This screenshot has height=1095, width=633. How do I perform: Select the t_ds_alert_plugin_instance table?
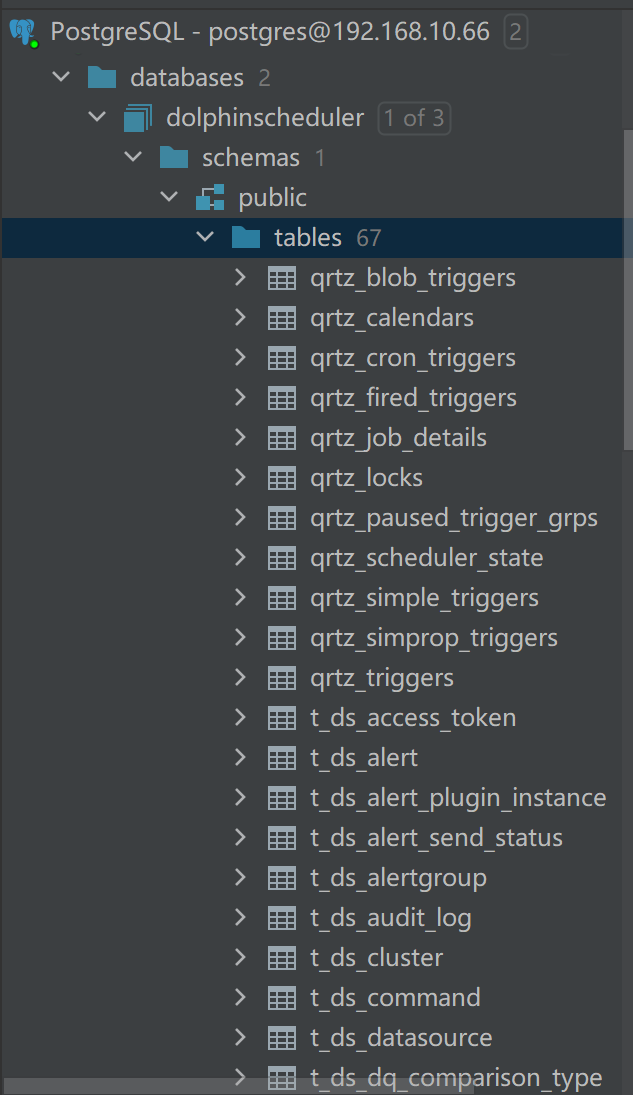click(458, 798)
